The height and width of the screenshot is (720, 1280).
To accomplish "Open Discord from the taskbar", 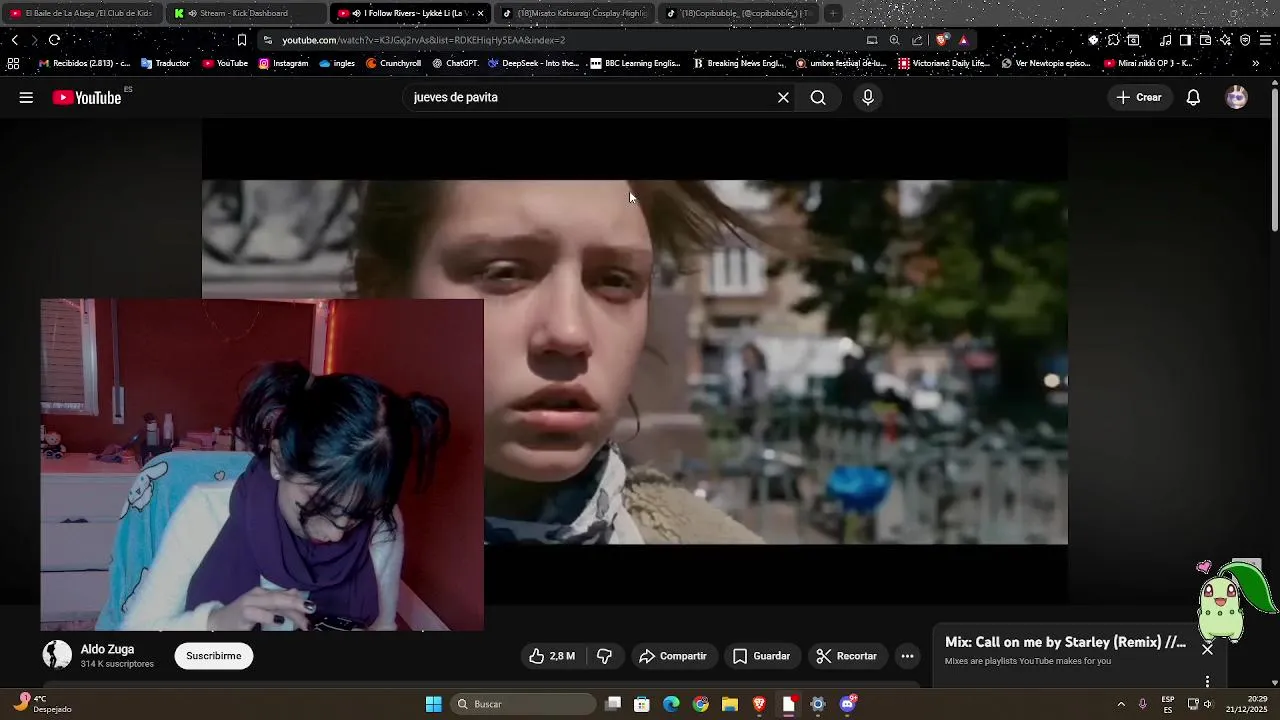I will point(848,704).
